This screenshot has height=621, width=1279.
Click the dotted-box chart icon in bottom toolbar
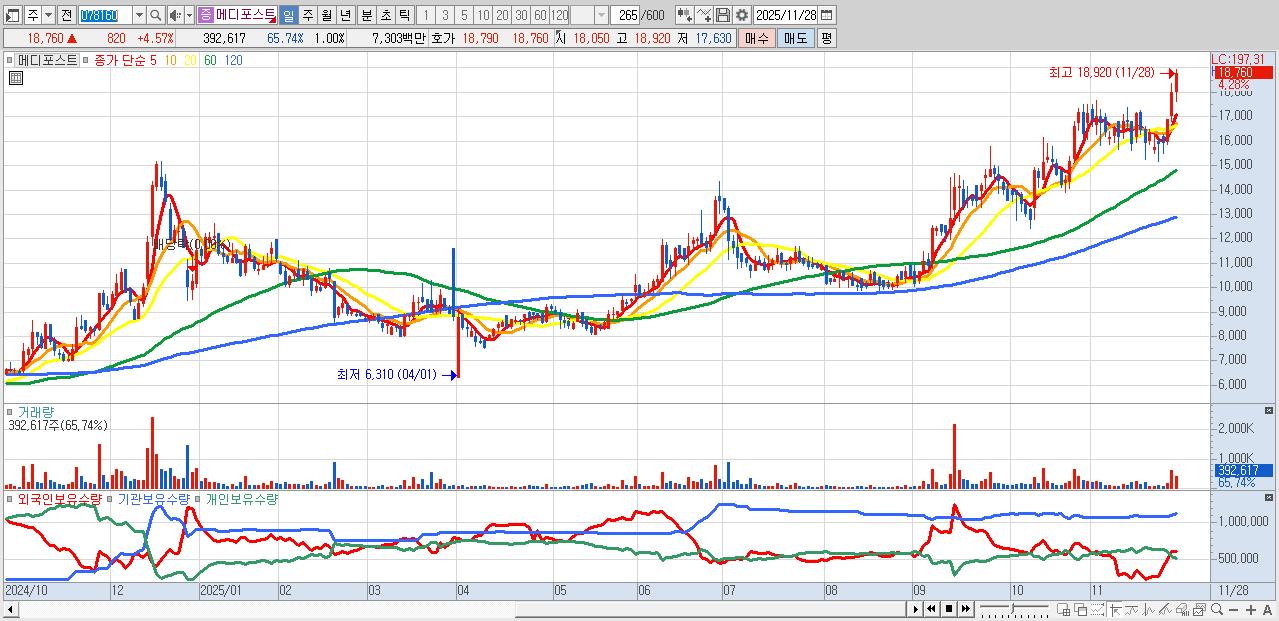[1097, 610]
